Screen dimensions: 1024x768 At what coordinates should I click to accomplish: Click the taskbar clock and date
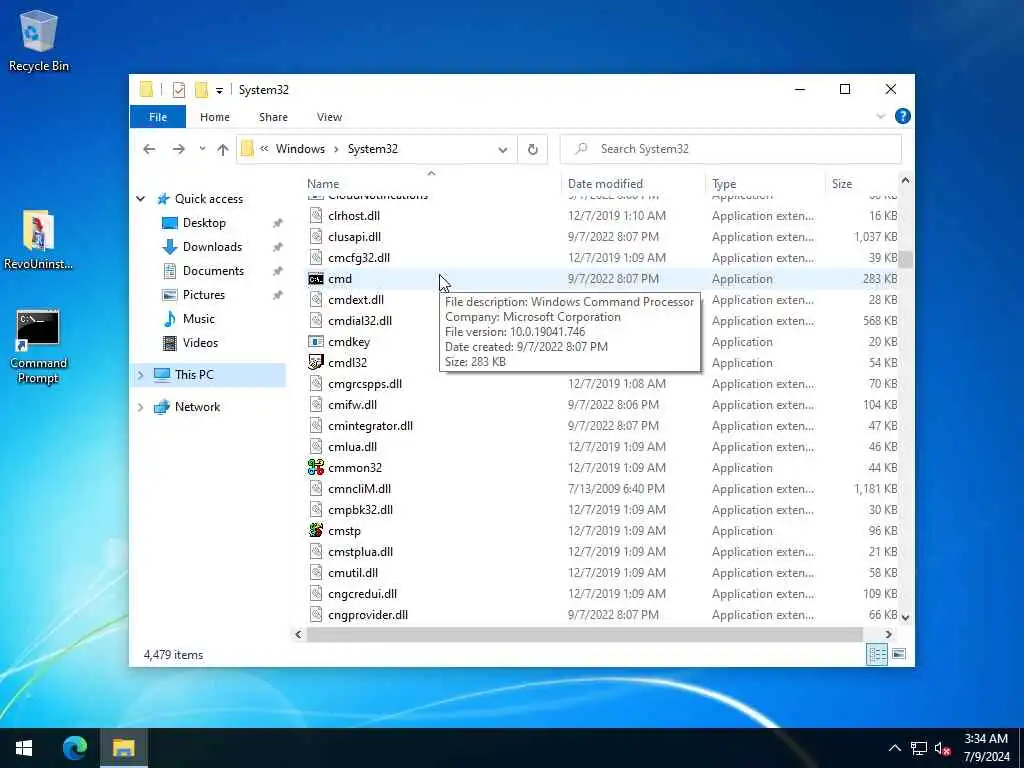click(986, 748)
